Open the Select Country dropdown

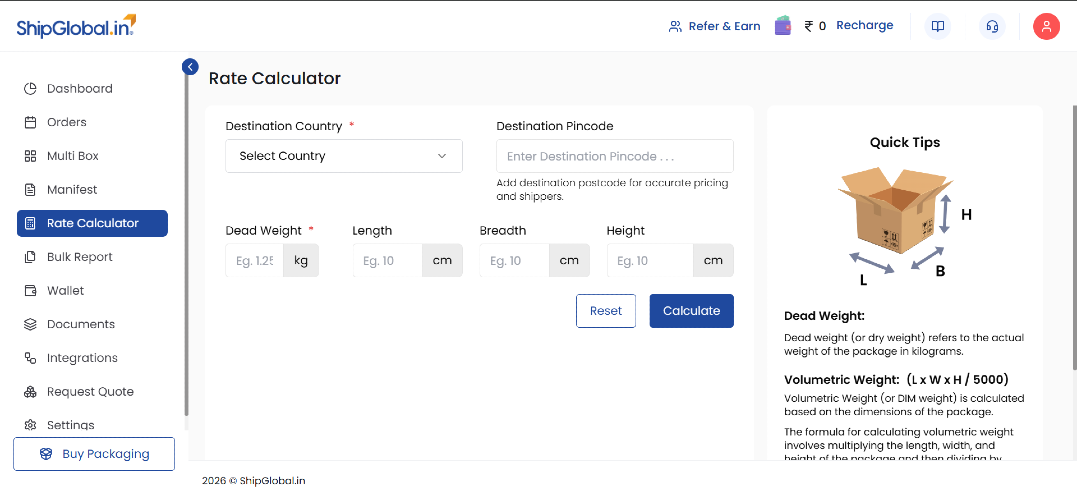[343, 156]
